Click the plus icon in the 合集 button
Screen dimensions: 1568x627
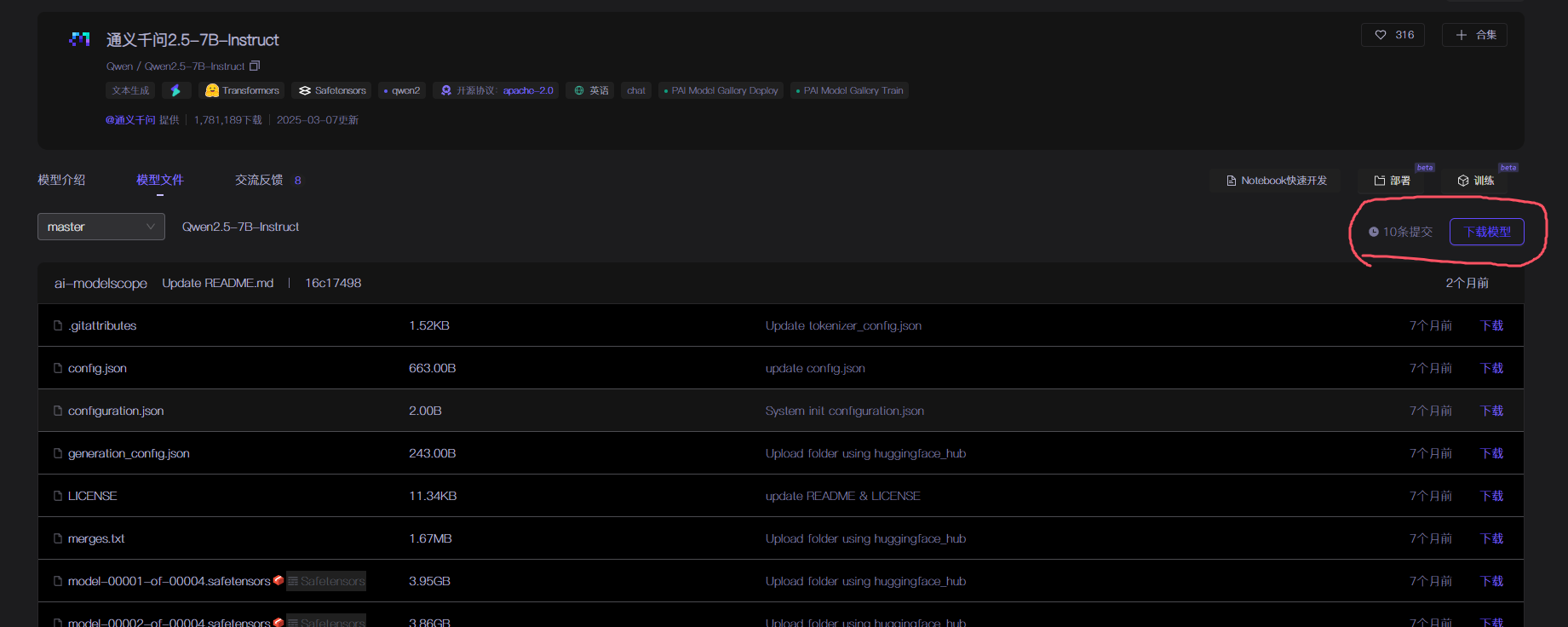click(1462, 35)
